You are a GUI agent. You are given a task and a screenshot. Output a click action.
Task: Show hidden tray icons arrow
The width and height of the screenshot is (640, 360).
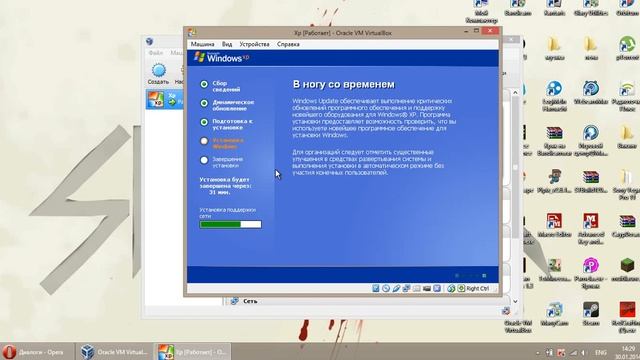click(538, 353)
